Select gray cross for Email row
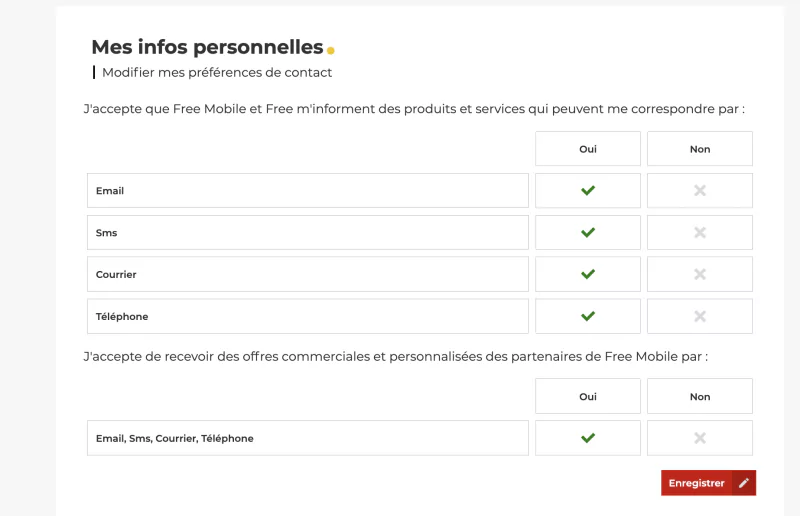Viewport: 800px width, 516px height. (x=700, y=190)
